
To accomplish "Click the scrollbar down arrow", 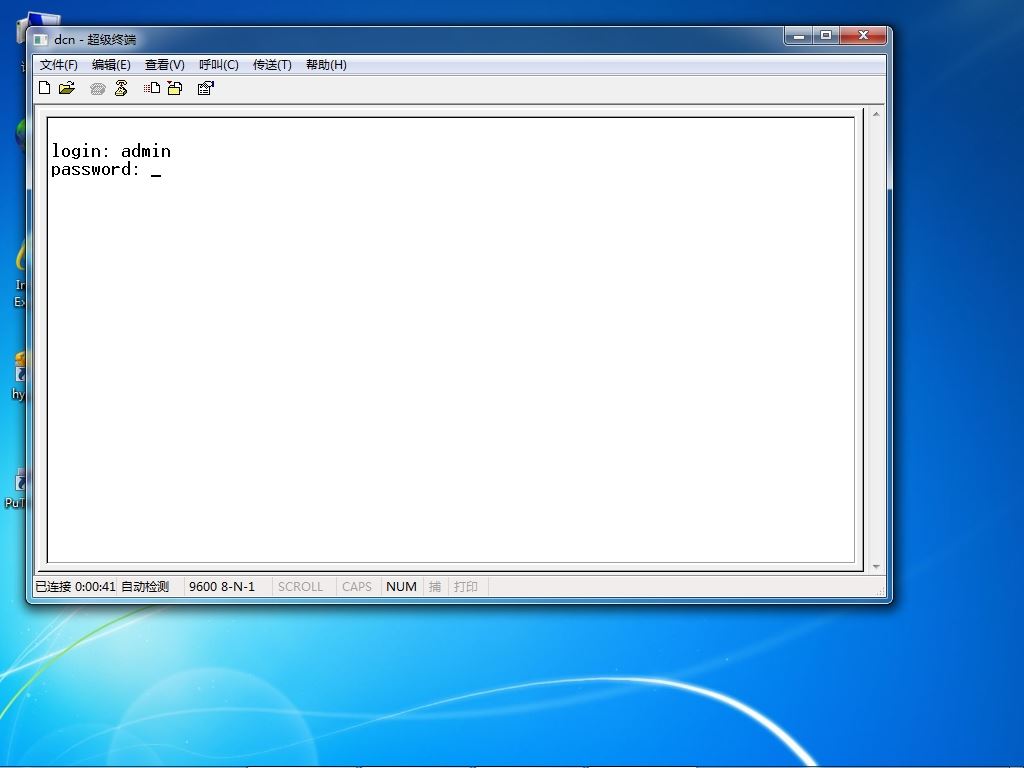I will tap(876, 566).
